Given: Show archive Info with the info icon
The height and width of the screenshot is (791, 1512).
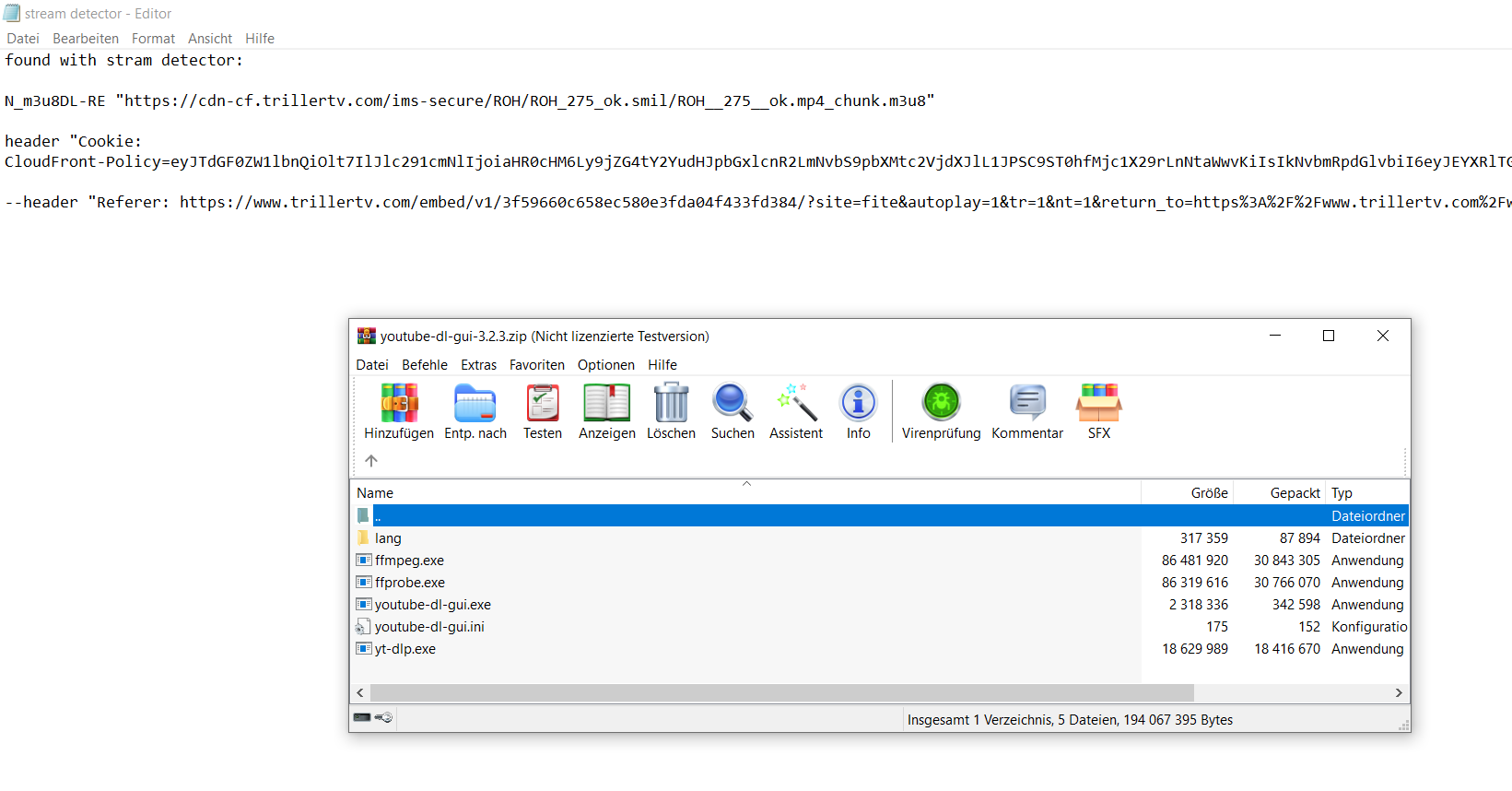Looking at the screenshot, I should click(x=859, y=411).
